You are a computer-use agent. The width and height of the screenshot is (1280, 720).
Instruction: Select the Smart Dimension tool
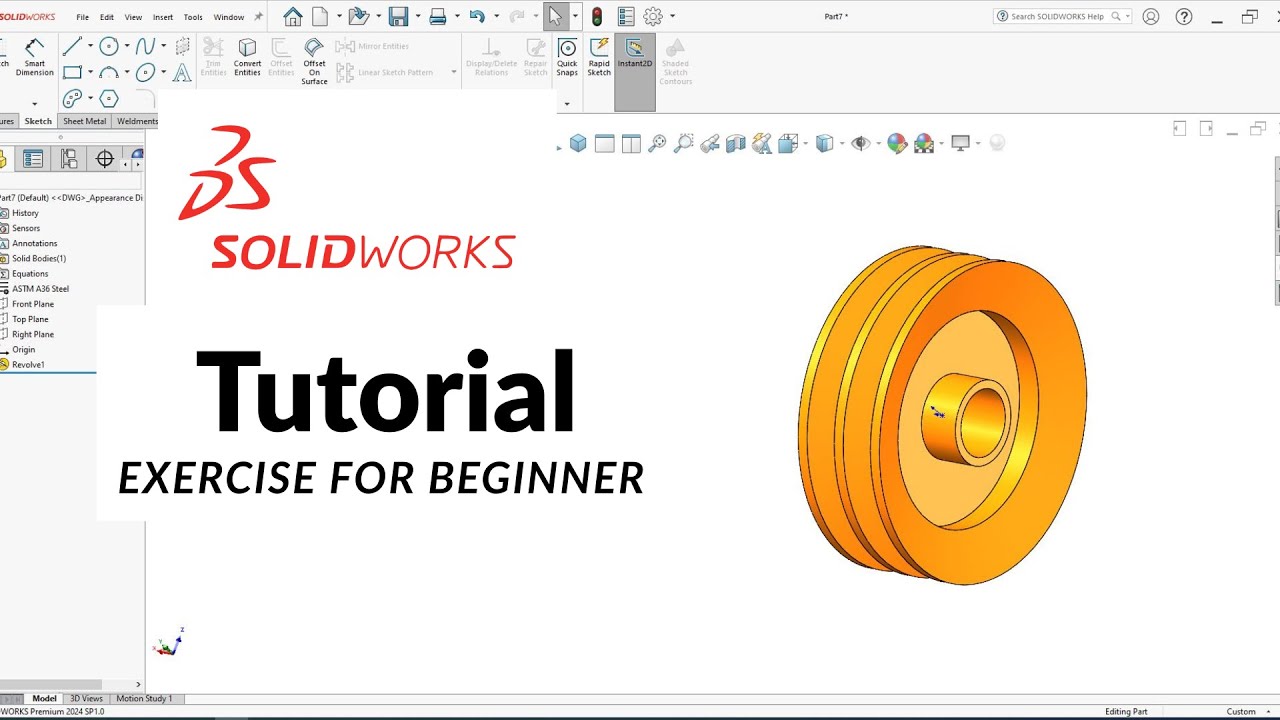(34, 58)
